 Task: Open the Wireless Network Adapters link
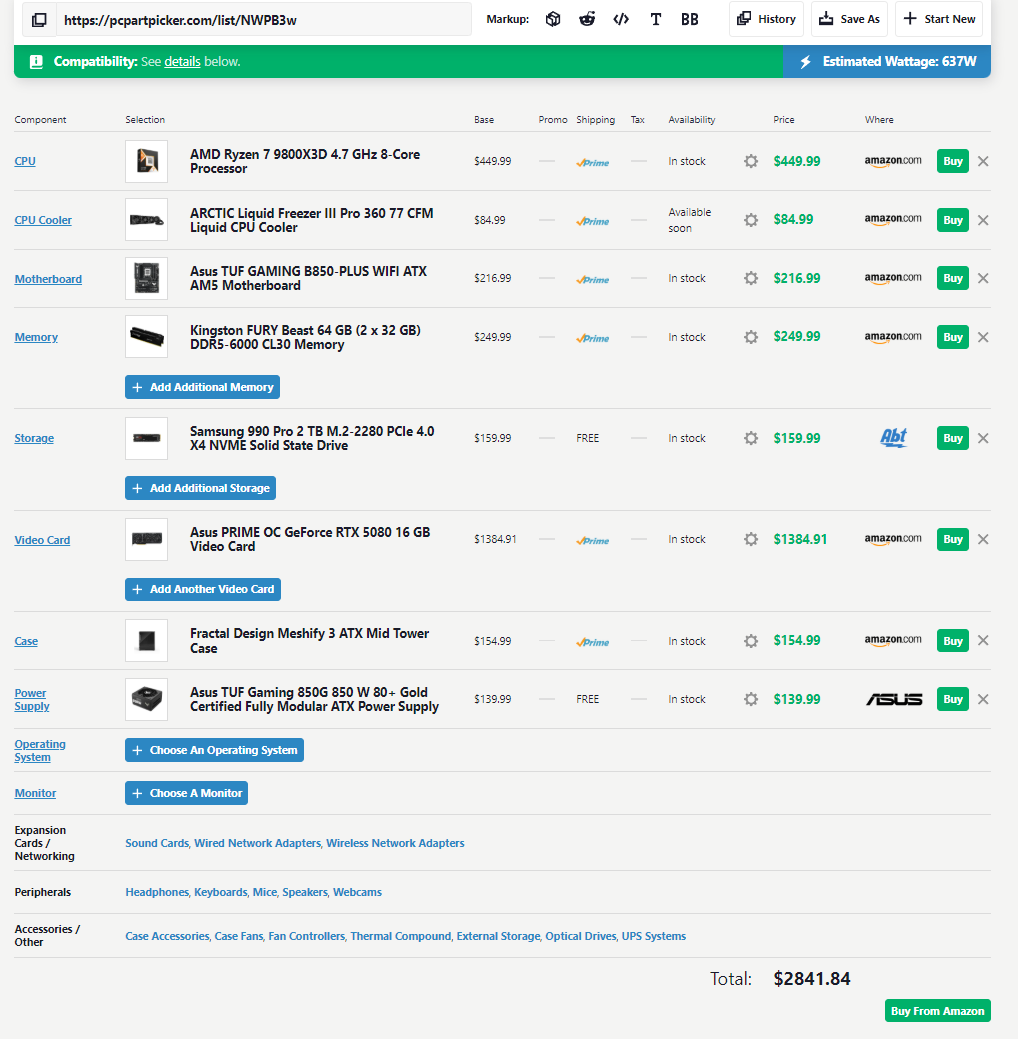coord(395,843)
